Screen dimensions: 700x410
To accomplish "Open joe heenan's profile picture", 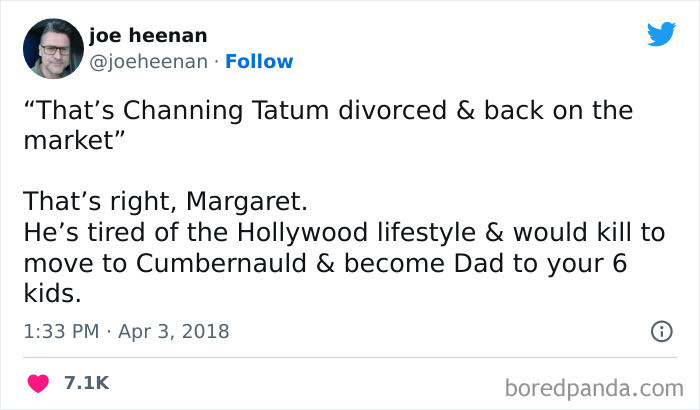I will coord(51,49).
